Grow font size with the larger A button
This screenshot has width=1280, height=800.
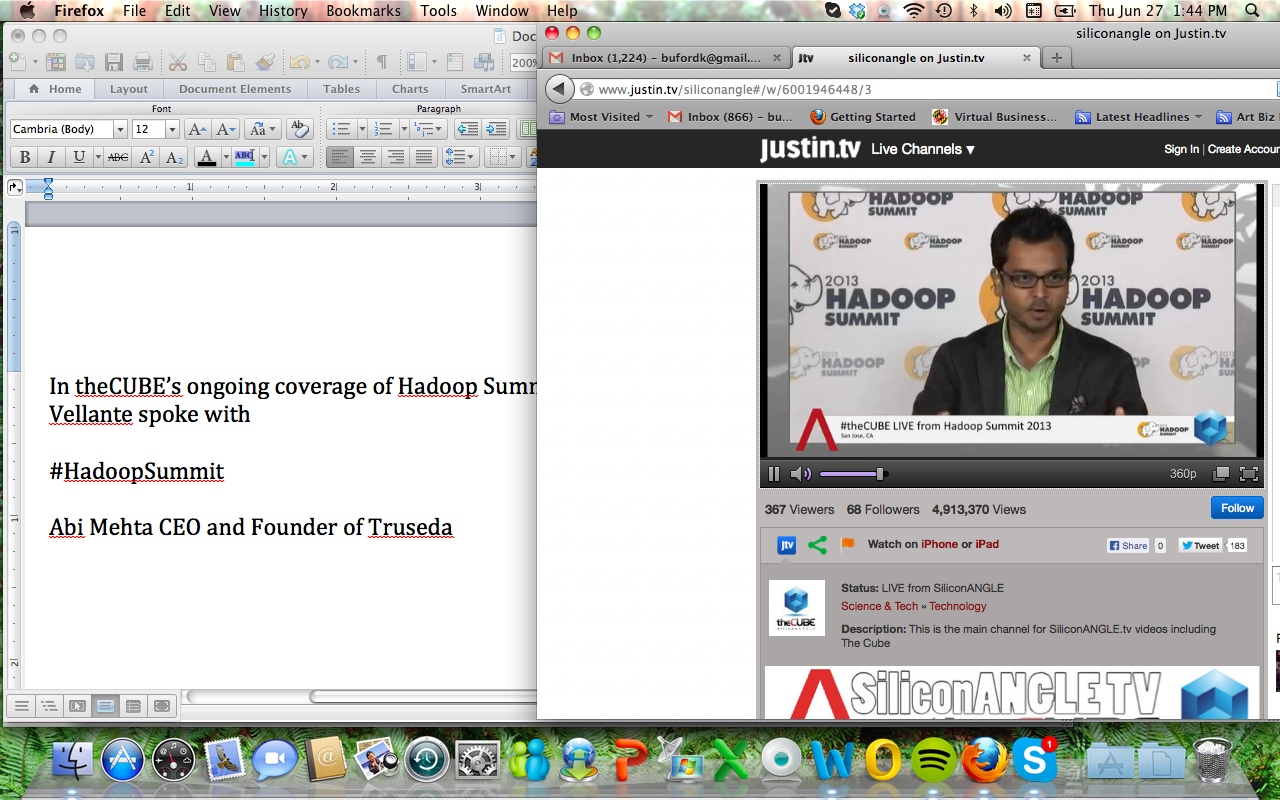pyautogui.click(x=197, y=129)
